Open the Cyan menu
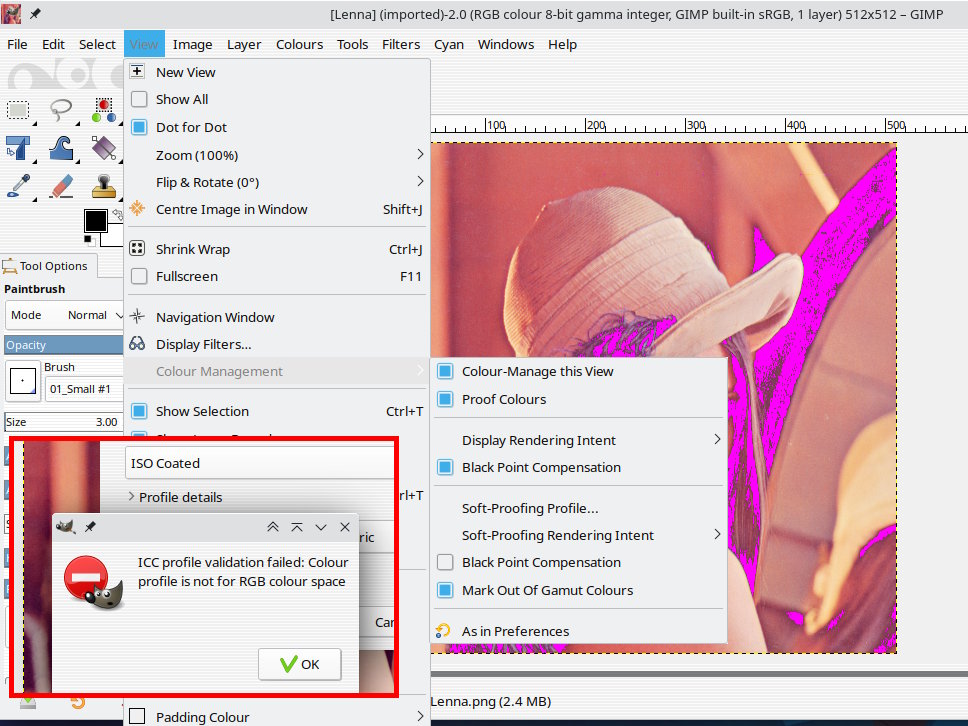968x726 pixels. click(449, 44)
